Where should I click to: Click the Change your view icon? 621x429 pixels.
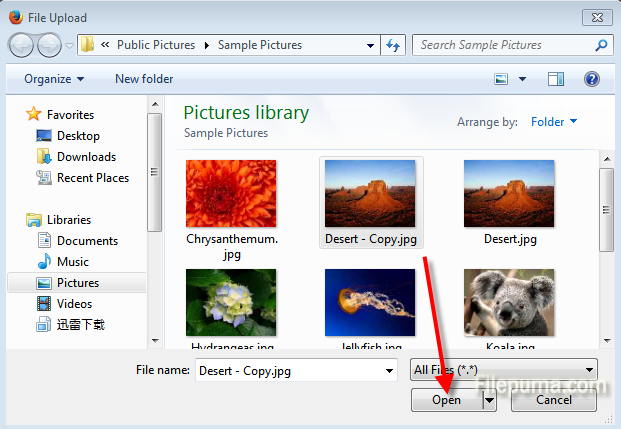(501, 79)
